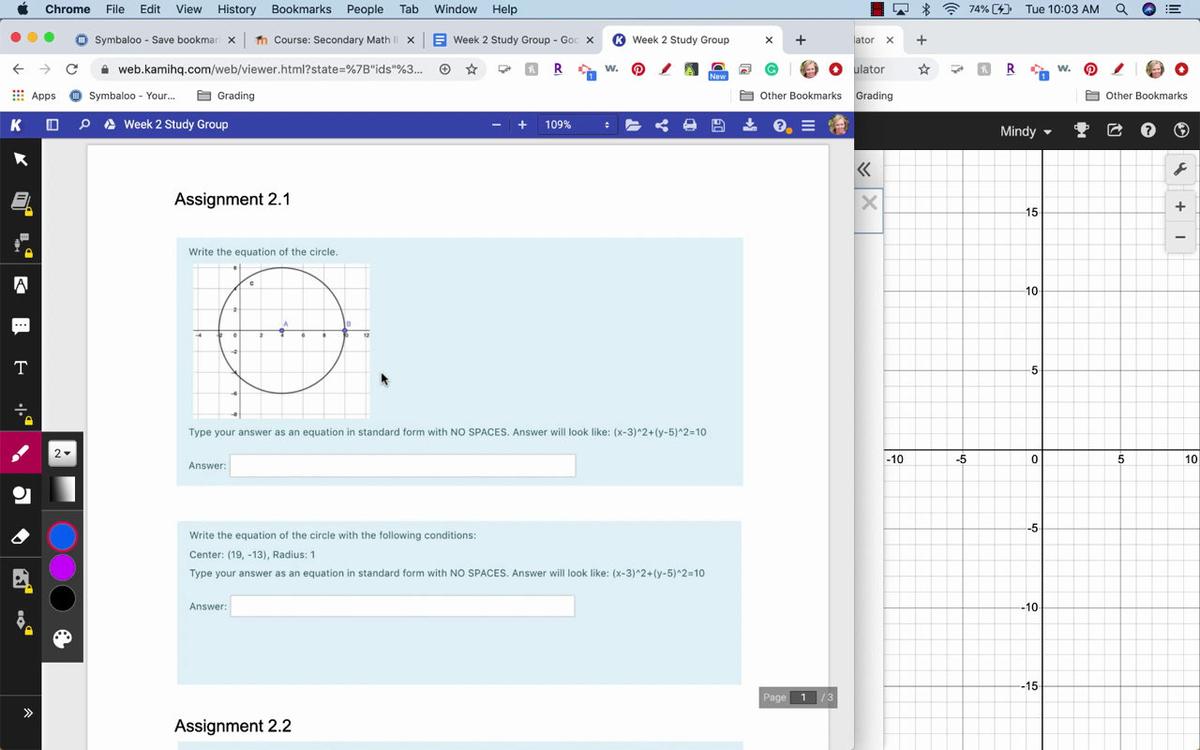Reload the Kami page
The height and width of the screenshot is (750, 1200).
[x=71, y=69]
